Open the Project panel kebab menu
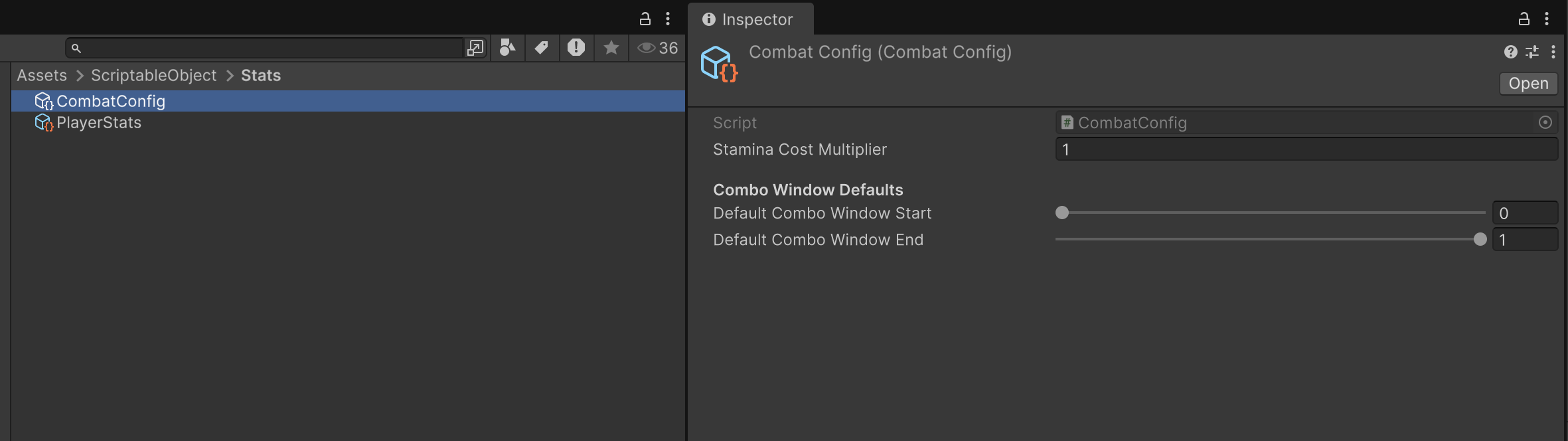The image size is (1568, 441). point(668,19)
